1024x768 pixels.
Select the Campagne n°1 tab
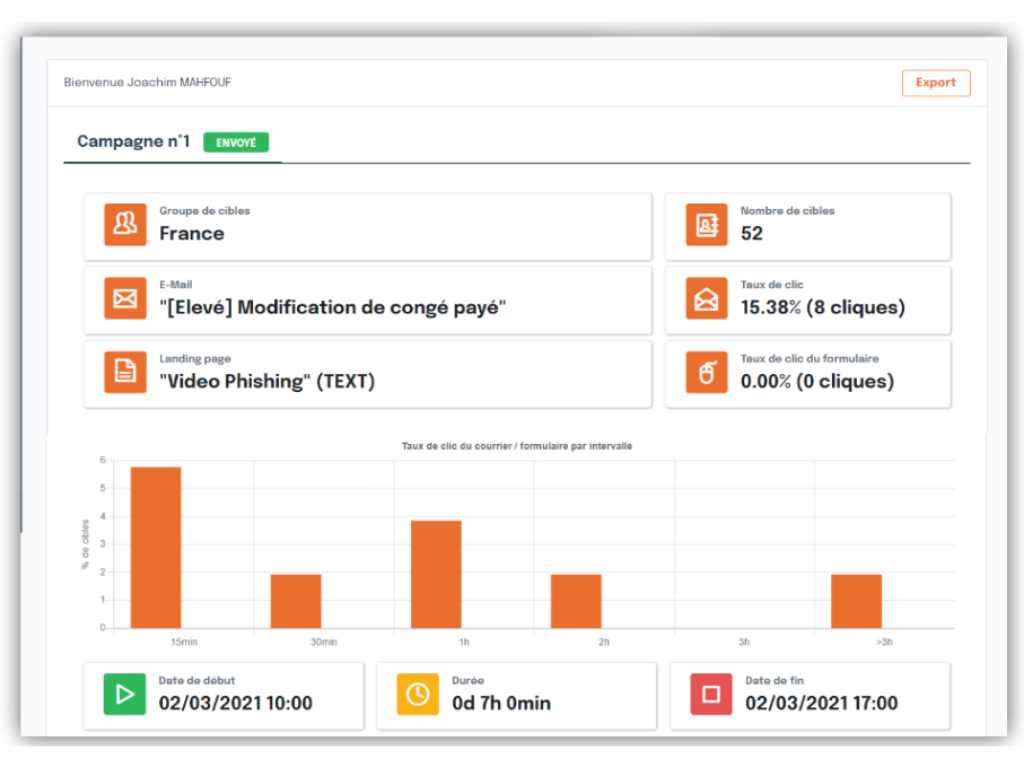pos(134,142)
